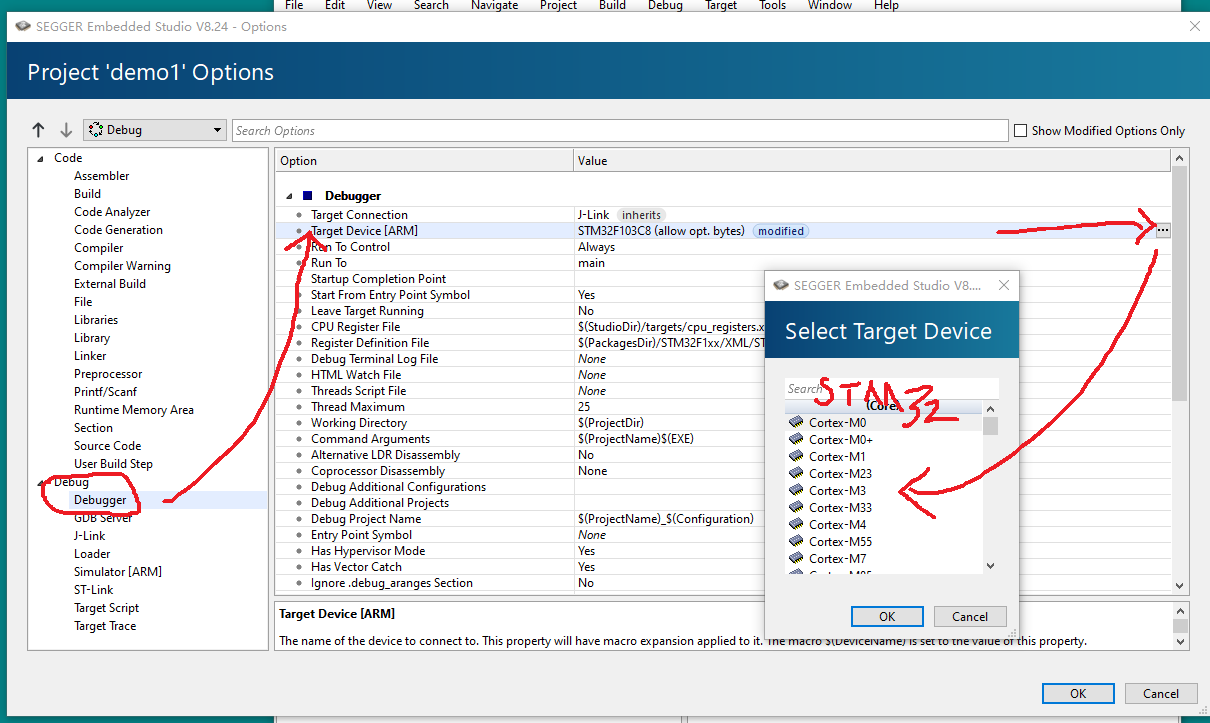
Task: Click the SEGGER logo in Options title bar
Action: pos(23,27)
